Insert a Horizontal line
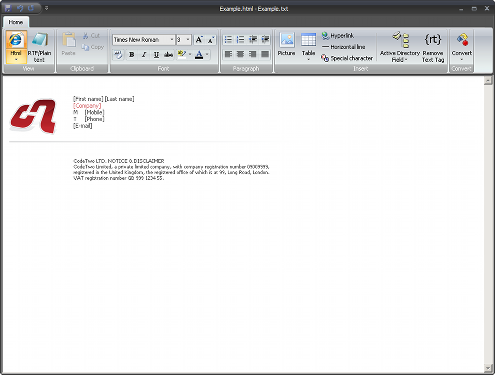Screen dimensions: 495x375 click(x=343, y=47)
